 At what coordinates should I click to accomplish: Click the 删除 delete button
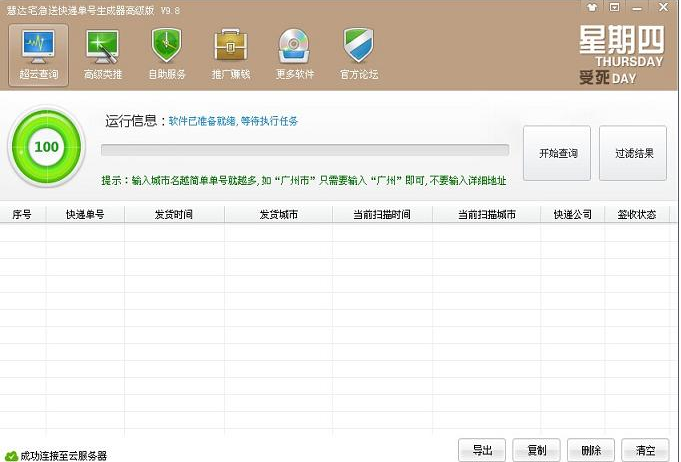click(590, 450)
